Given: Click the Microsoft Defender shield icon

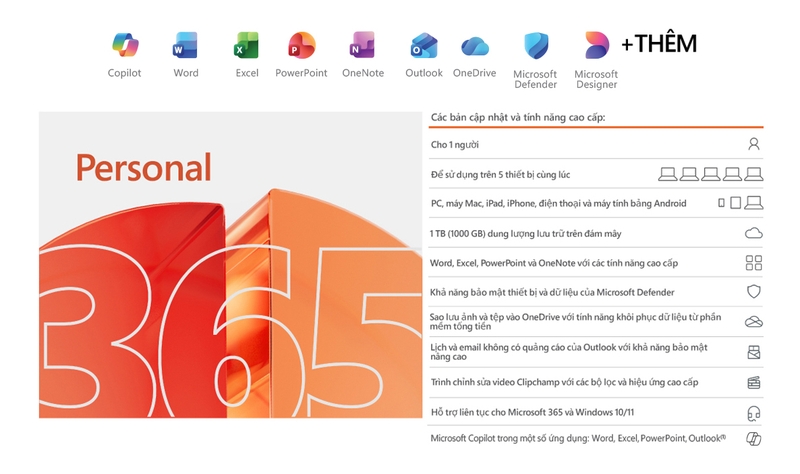Looking at the screenshot, I should coord(536,45).
